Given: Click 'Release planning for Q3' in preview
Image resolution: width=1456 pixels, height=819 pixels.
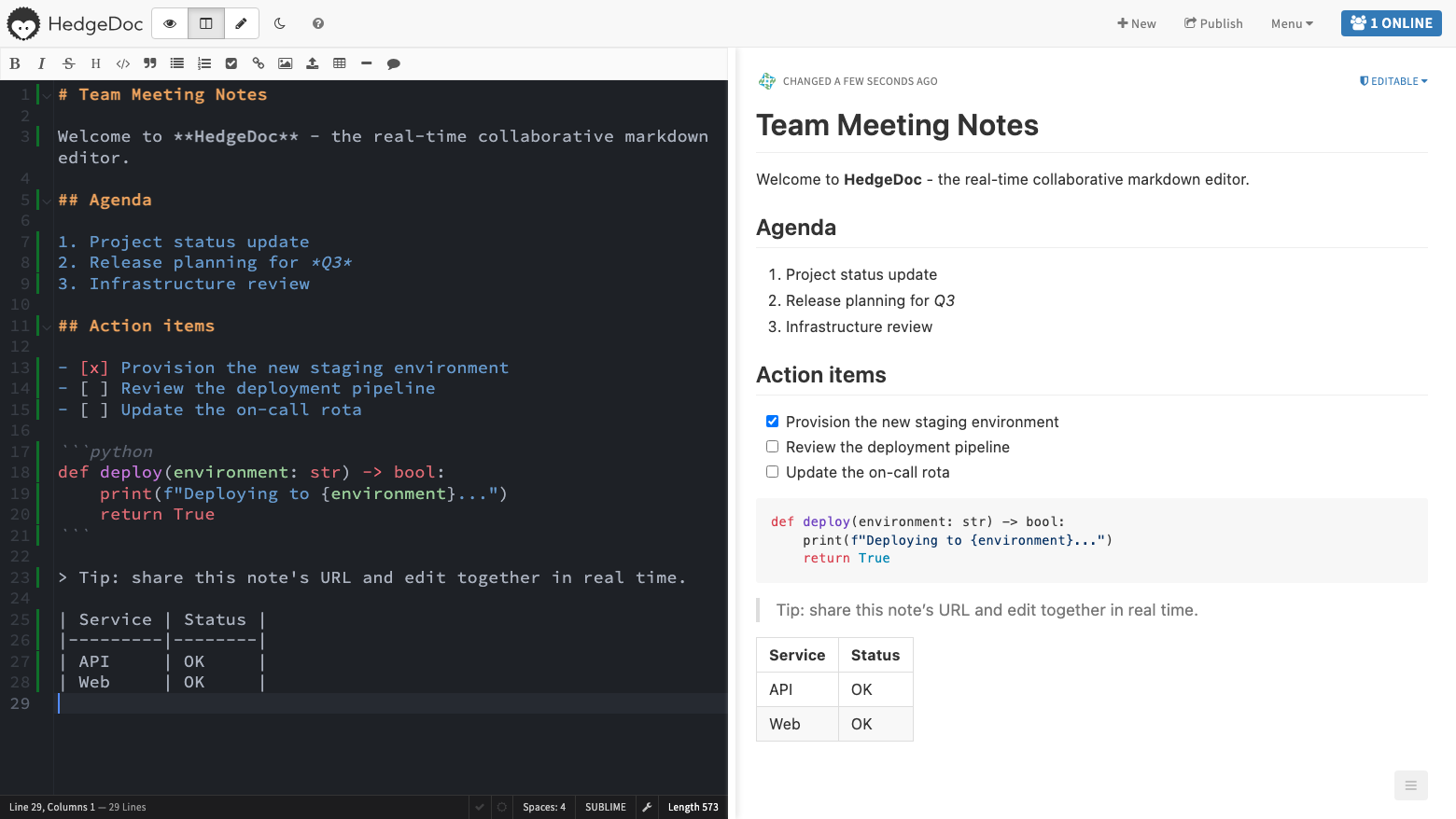Looking at the screenshot, I should tap(870, 300).
